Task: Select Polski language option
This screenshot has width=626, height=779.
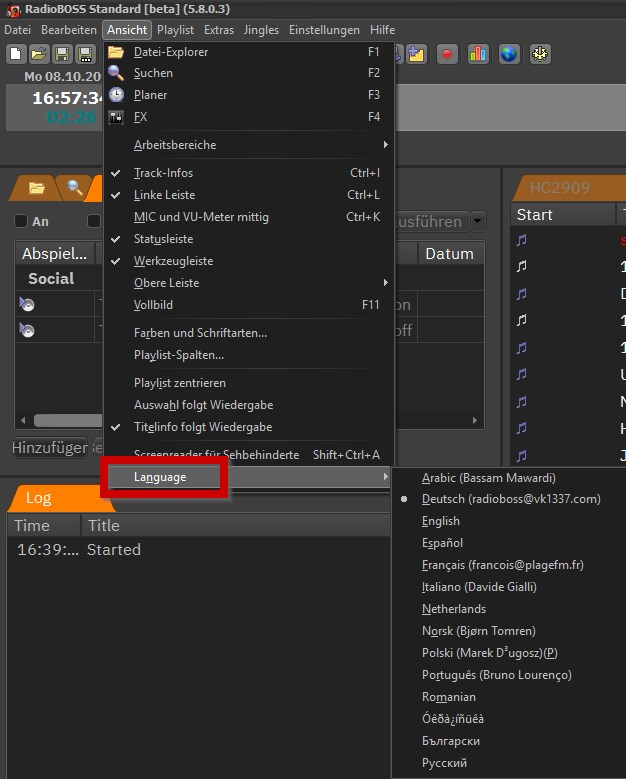Action: (509, 653)
